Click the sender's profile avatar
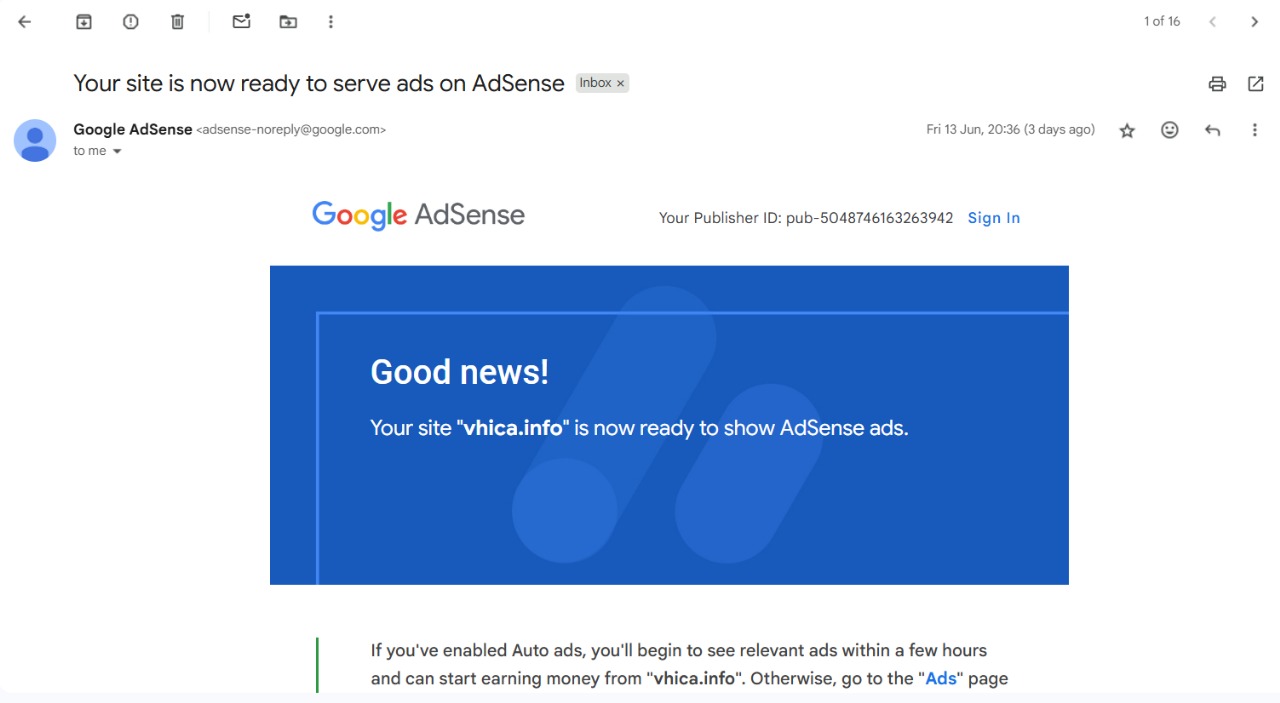The width and height of the screenshot is (1280, 703). click(x=35, y=140)
